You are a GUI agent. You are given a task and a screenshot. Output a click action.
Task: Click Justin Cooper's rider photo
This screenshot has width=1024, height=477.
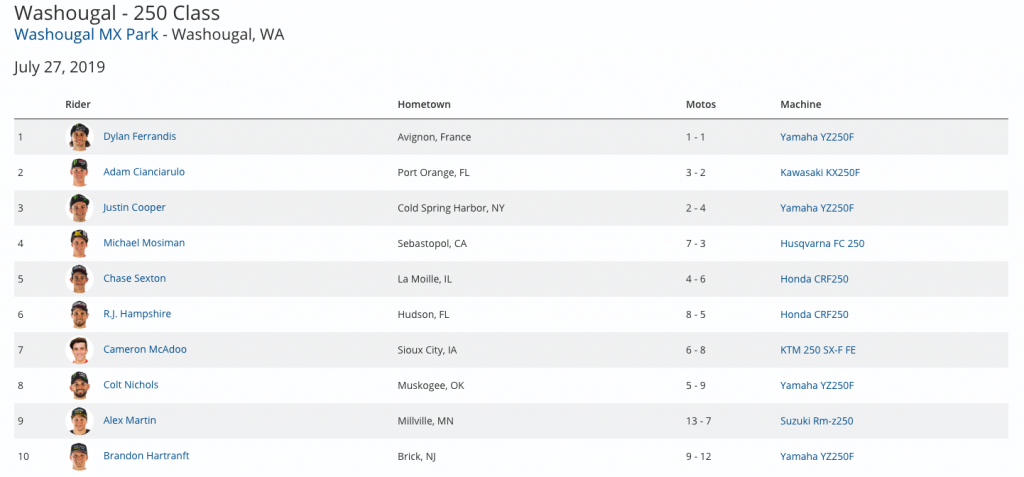point(79,208)
